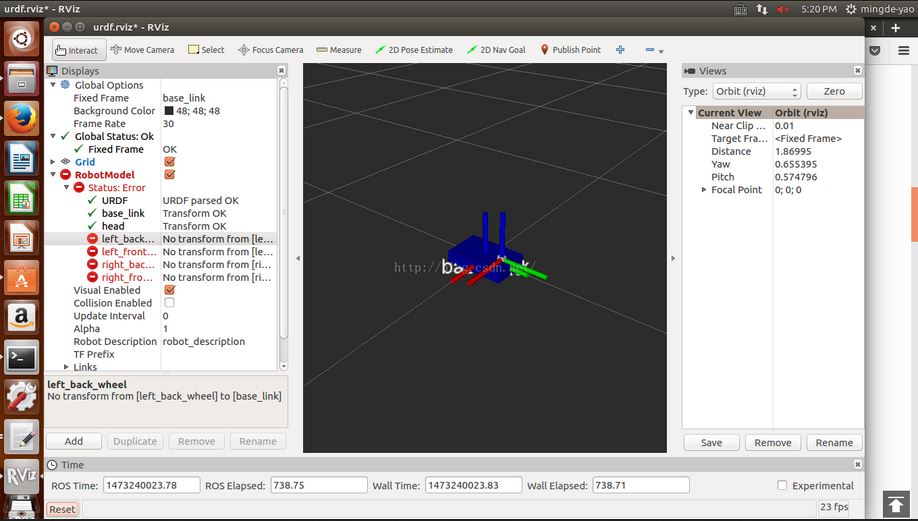Open the blue minus remove-tool dropdown
This screenshot has width=918, height=521.
coord(655,50)
